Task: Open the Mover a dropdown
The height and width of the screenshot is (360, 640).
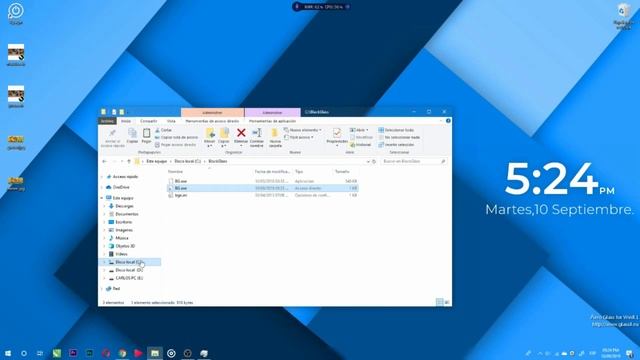Action: coord(209,138)
